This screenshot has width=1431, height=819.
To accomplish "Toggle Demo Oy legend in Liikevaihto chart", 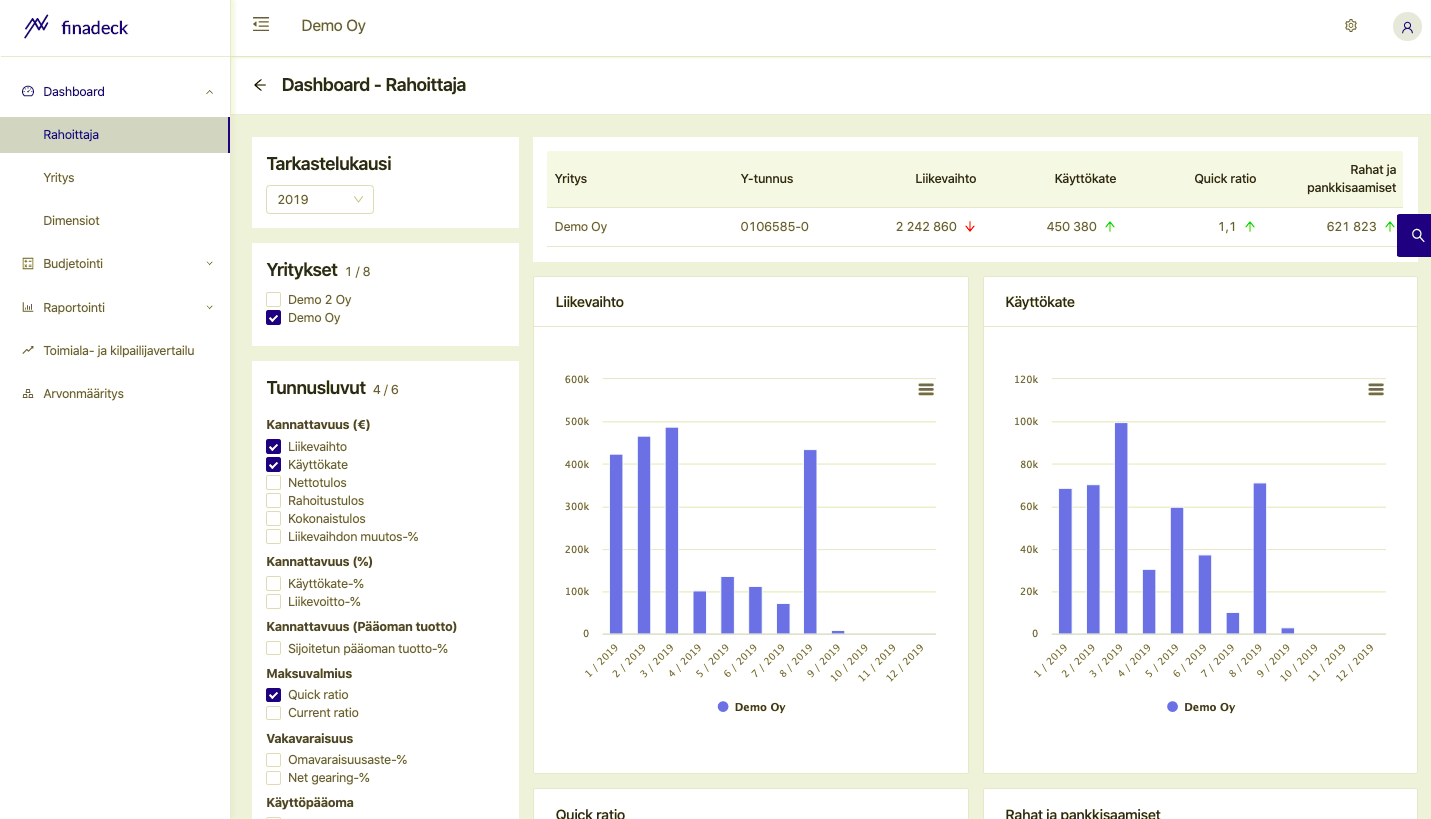I will (751, 707).
